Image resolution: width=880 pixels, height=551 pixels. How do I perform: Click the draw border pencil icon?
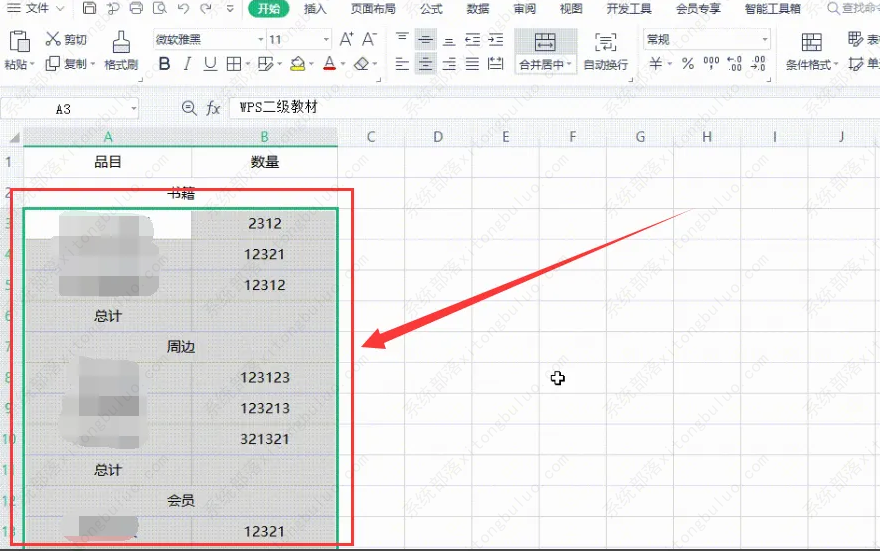click(x=265, y=64)
